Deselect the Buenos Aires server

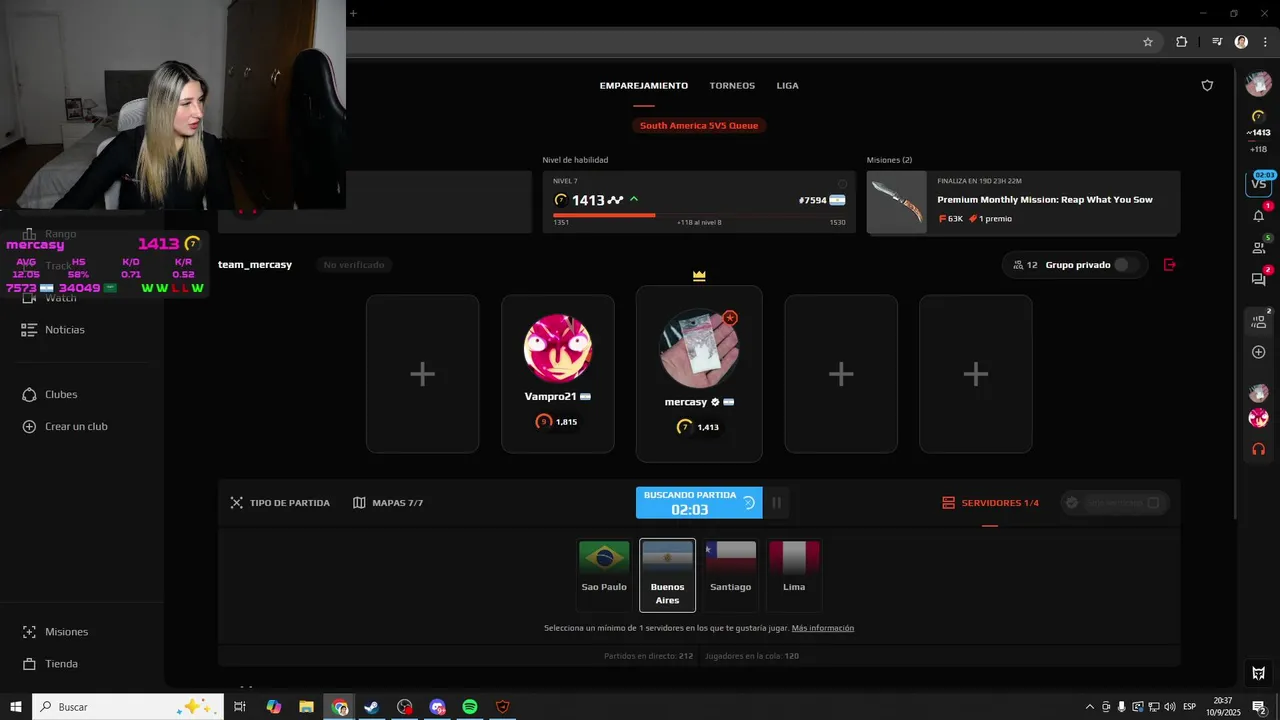[667, 575]
